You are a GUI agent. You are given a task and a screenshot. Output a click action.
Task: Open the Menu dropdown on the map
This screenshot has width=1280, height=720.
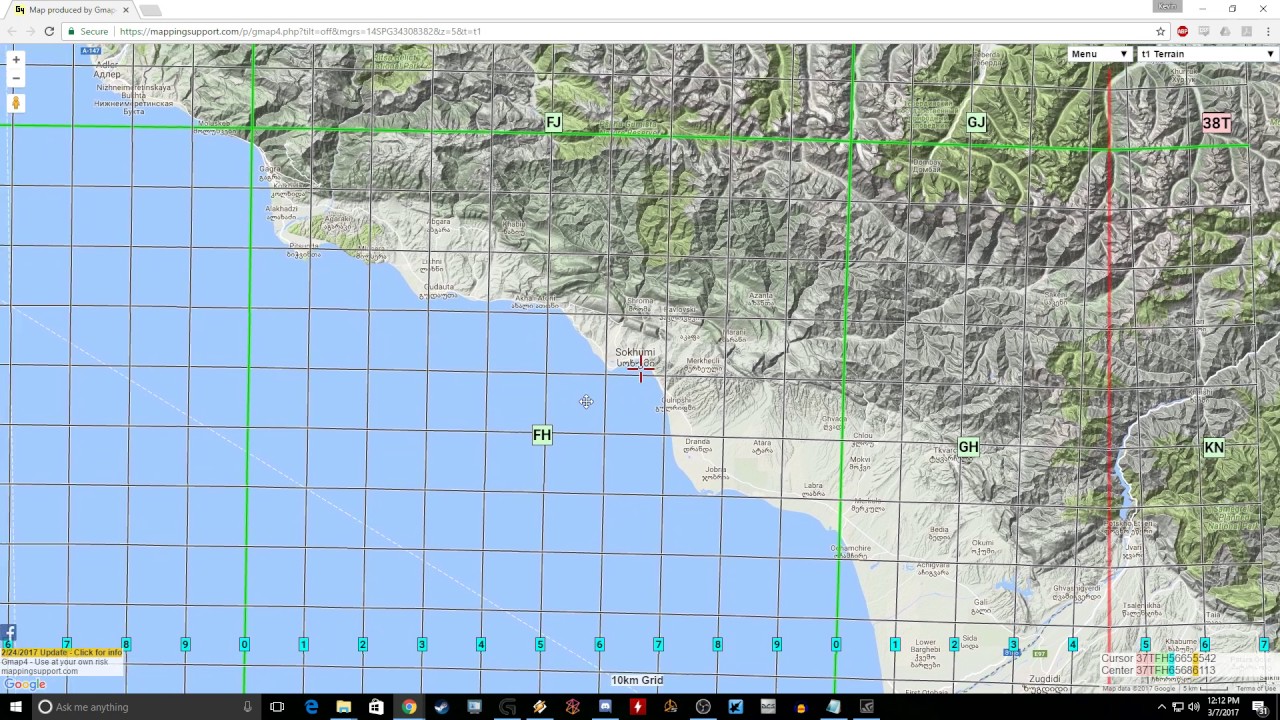click(1098, 54)
